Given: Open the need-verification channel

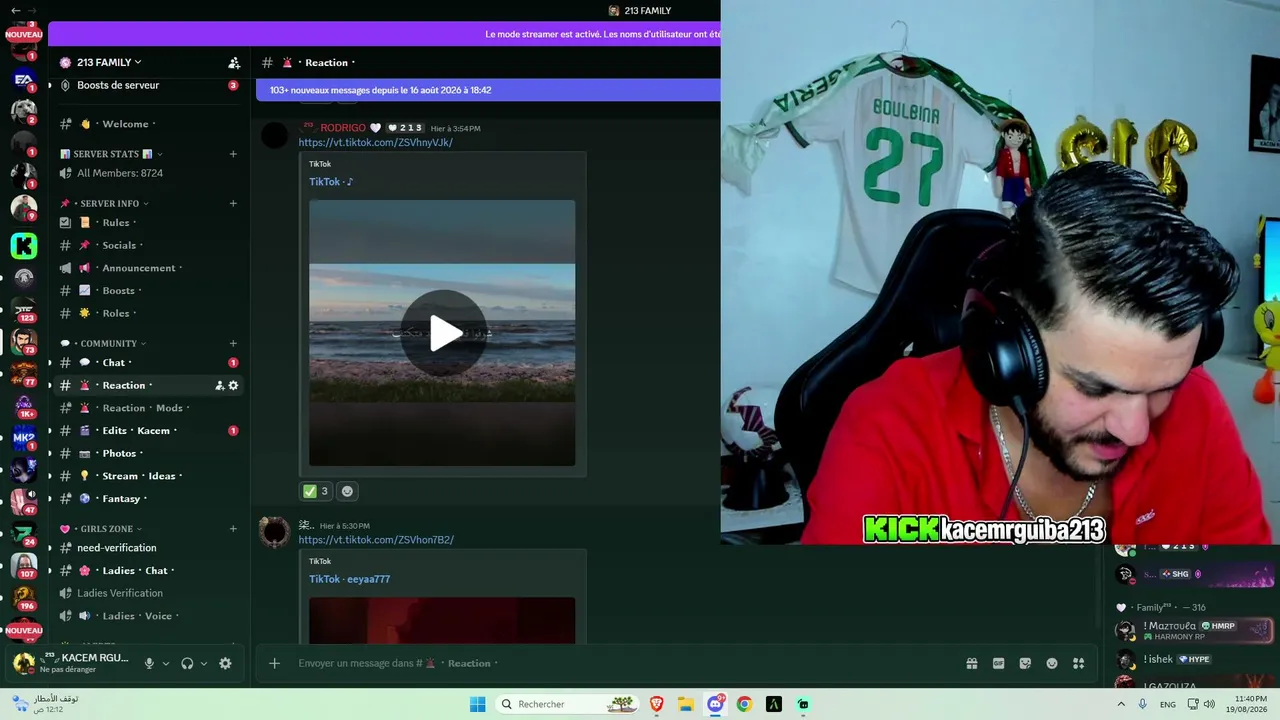Looking at the screenshot, I should (x=150, y=548).
